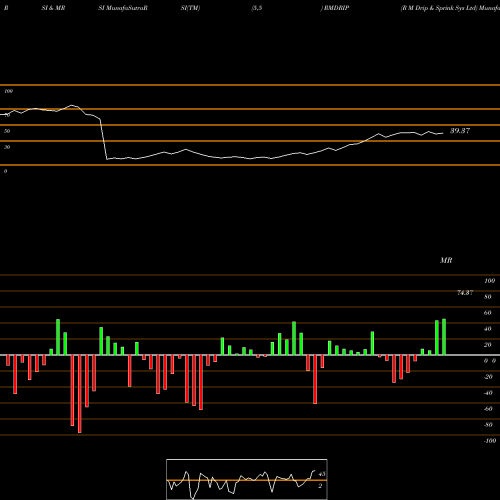Screen dimensions: 500x500
Task: Click the tallest red MR histogram bar
Action: coord(79,394)
